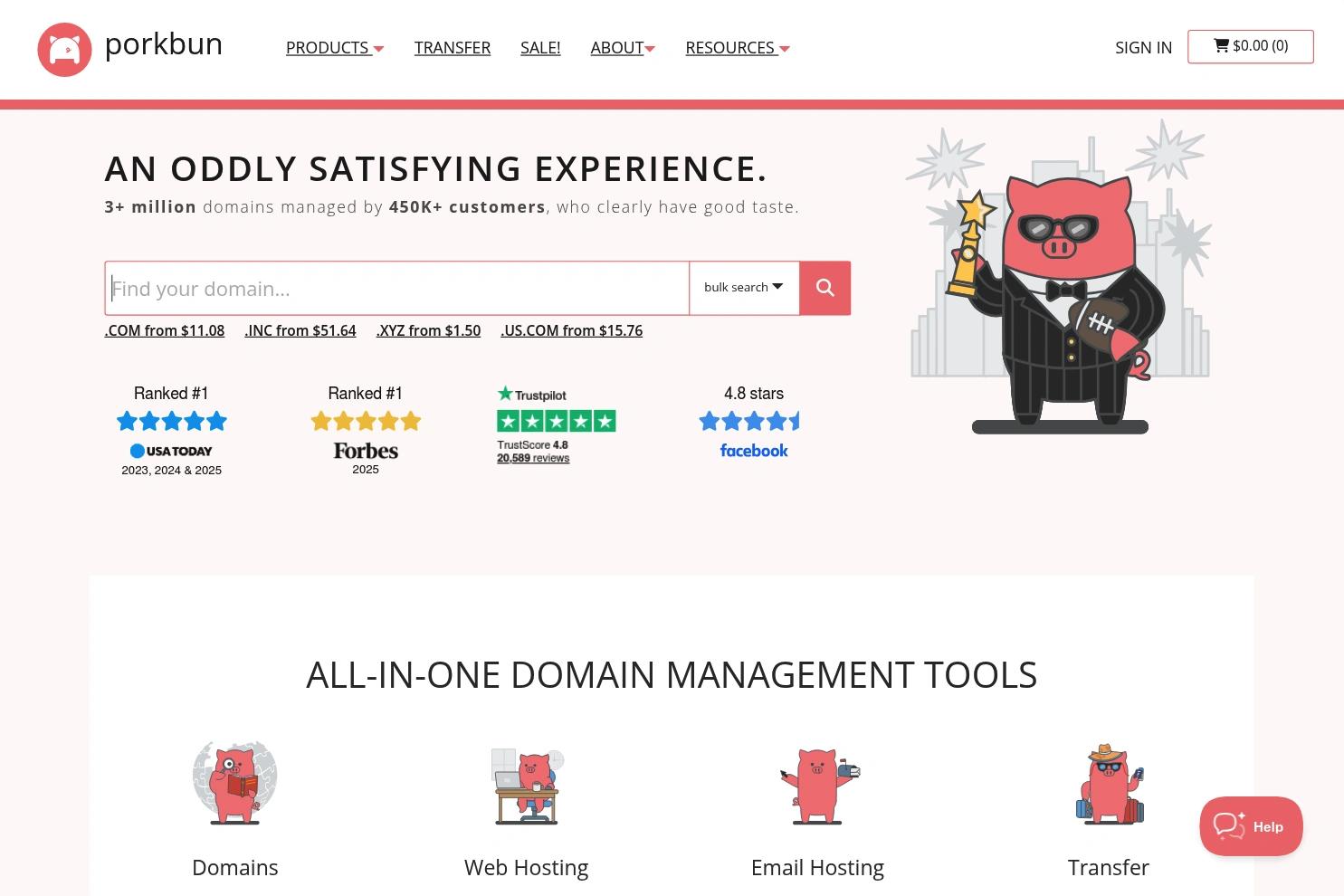Click the Forbes logo badge
This screenshot has width=1344, height=896.
(x=366, y=450)
